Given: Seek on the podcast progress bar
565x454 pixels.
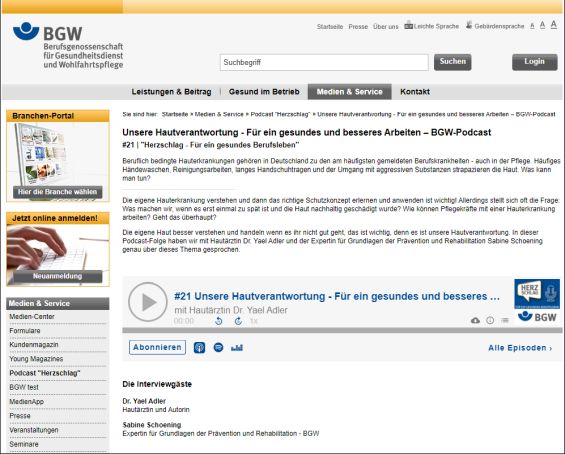Looking at the screenshot, I should click(x=342, y=330).
